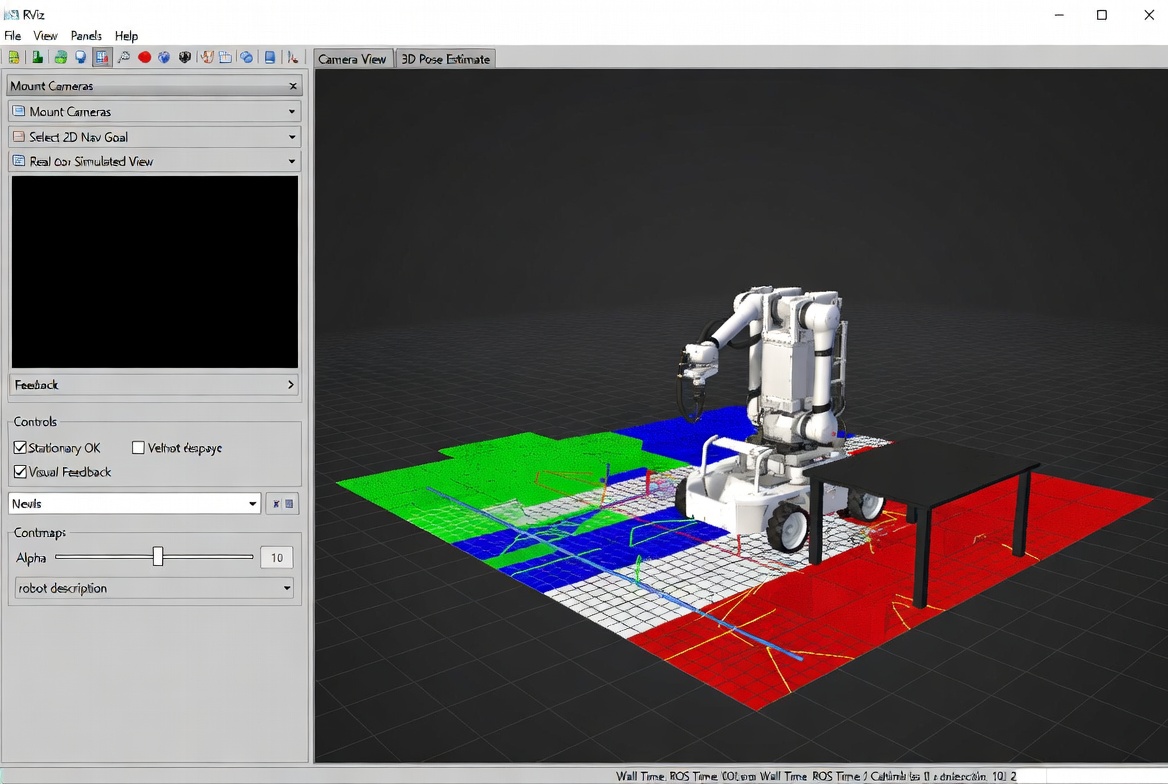
Task: Expand the Feedback section chevron
Action: pos(291,385)
